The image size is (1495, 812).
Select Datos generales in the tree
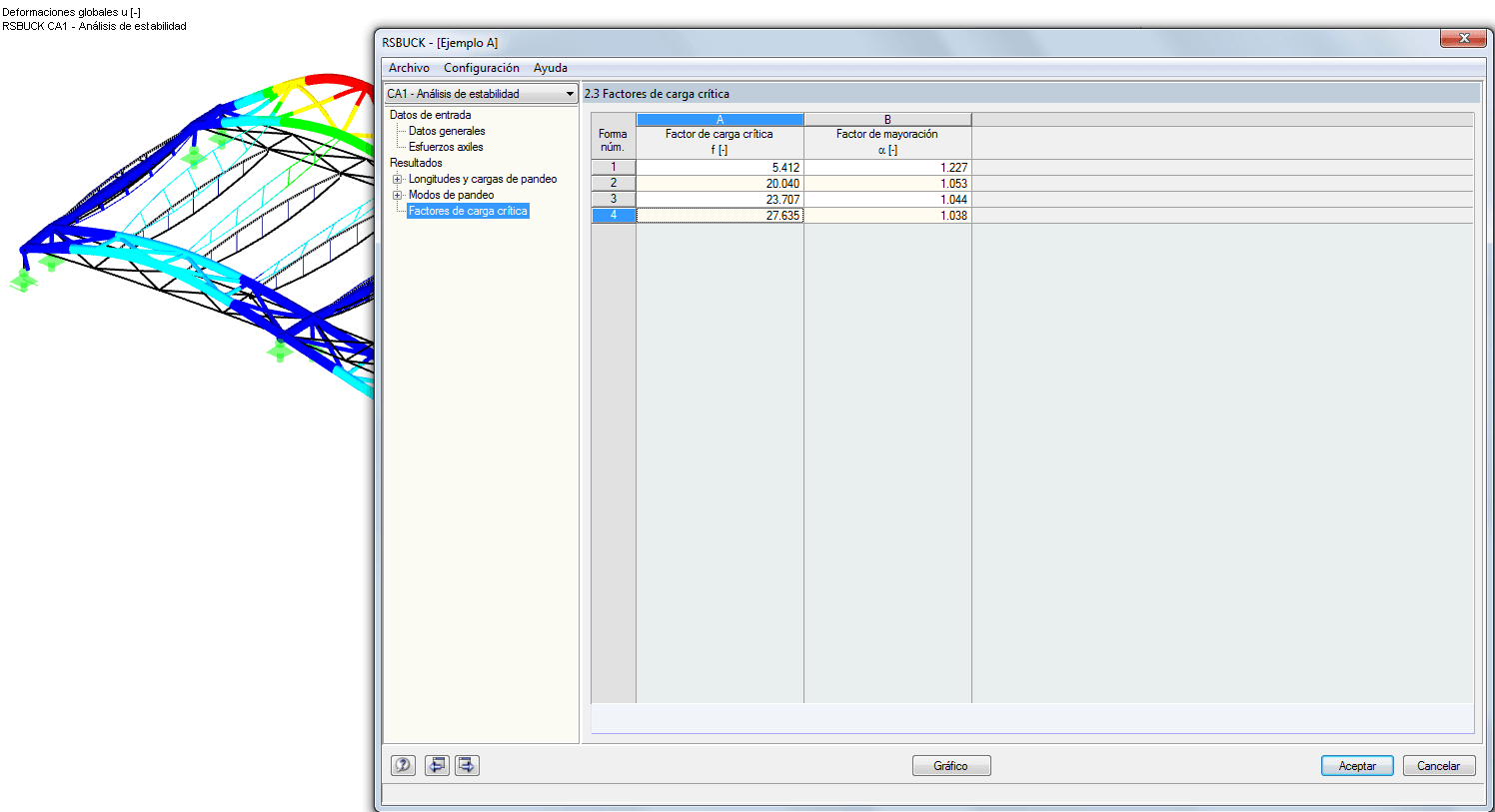pyautogui.click(x=447, y=131)
